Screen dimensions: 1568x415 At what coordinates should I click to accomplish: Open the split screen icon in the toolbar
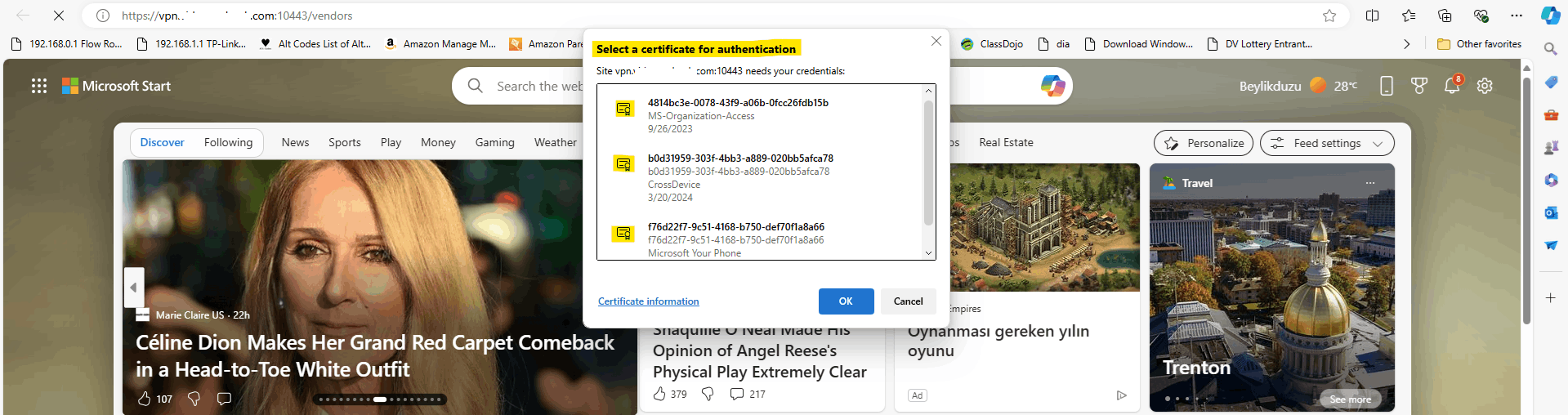click(x=1373, y=16)
